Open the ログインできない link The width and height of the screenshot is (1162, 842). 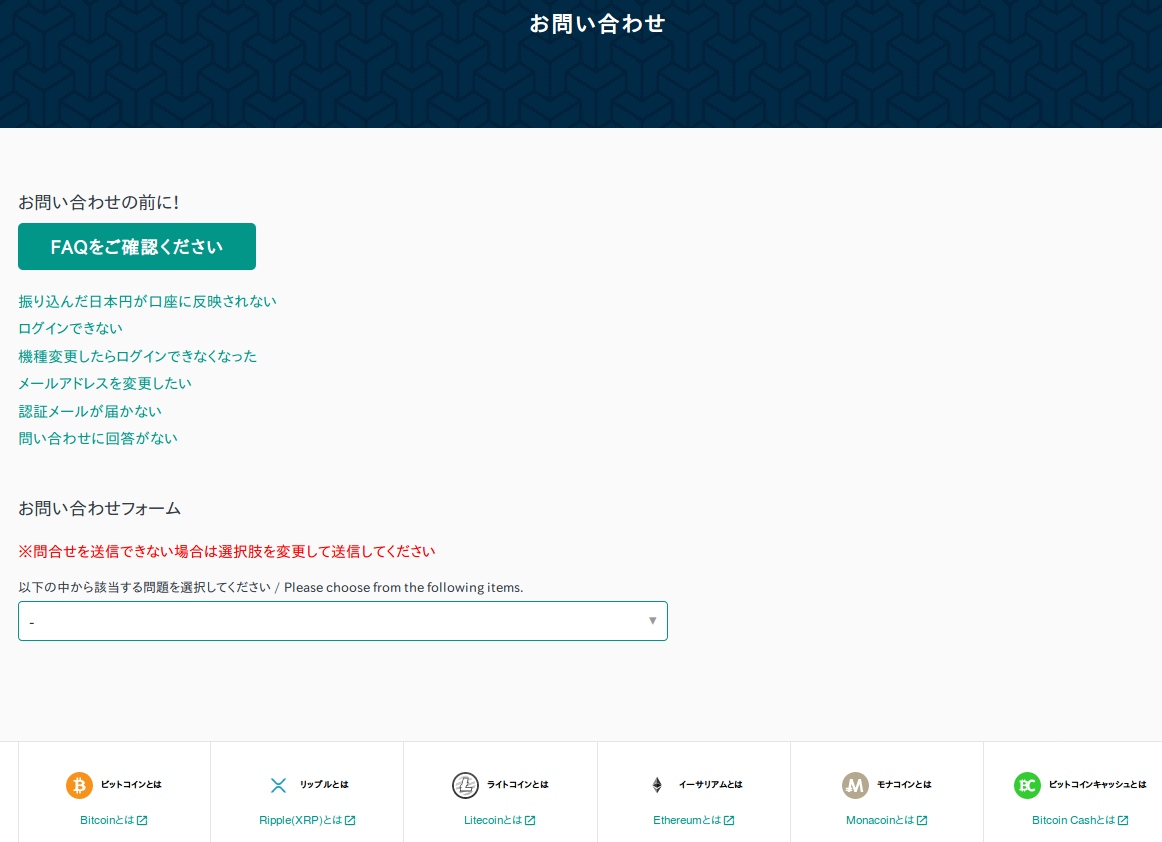70,328
